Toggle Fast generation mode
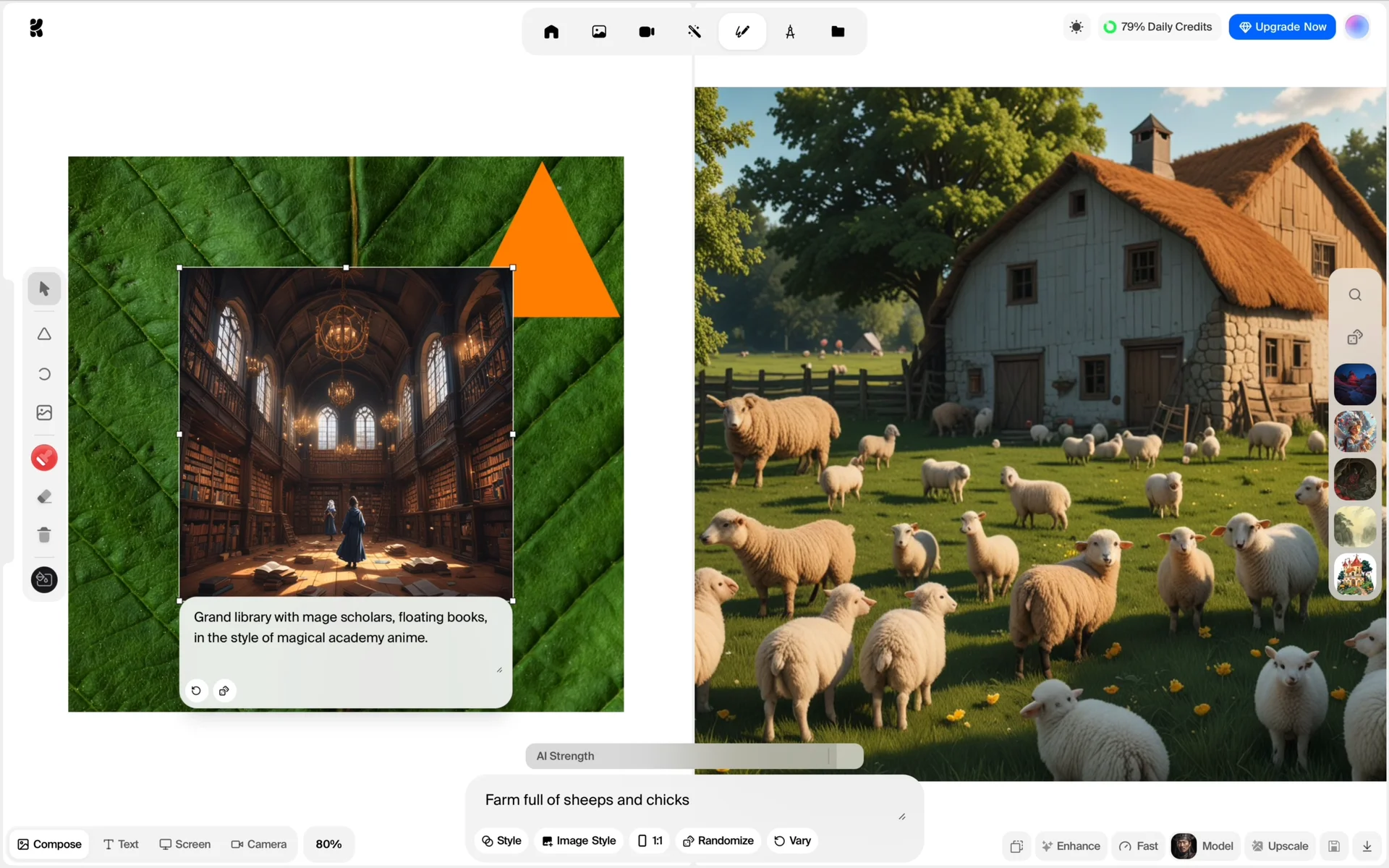This screenshot has width=1389, height=868. (1139, 846)
